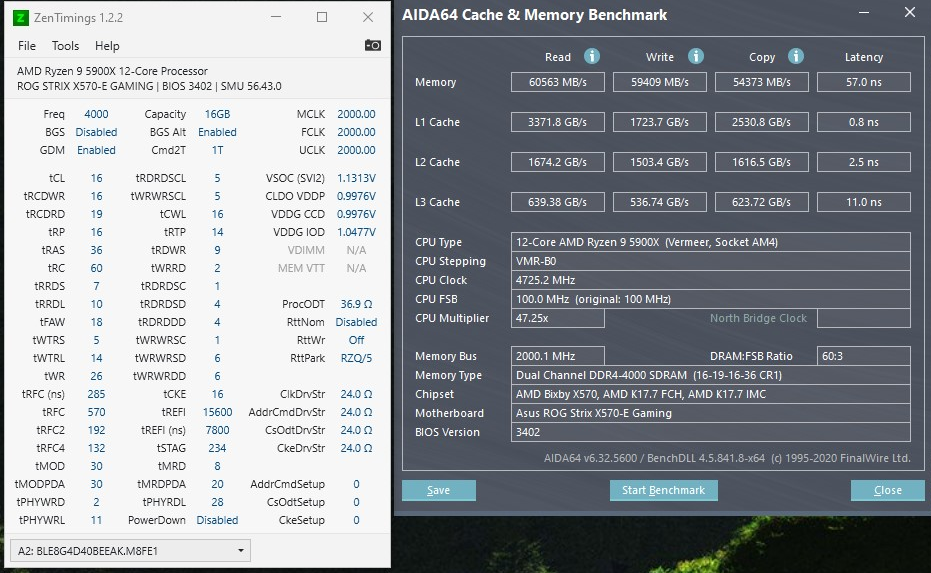Click the Memory Latency 57.0 ns field
Screen dimensions: 931x573
pyautogui.click(x=864, y=82)
